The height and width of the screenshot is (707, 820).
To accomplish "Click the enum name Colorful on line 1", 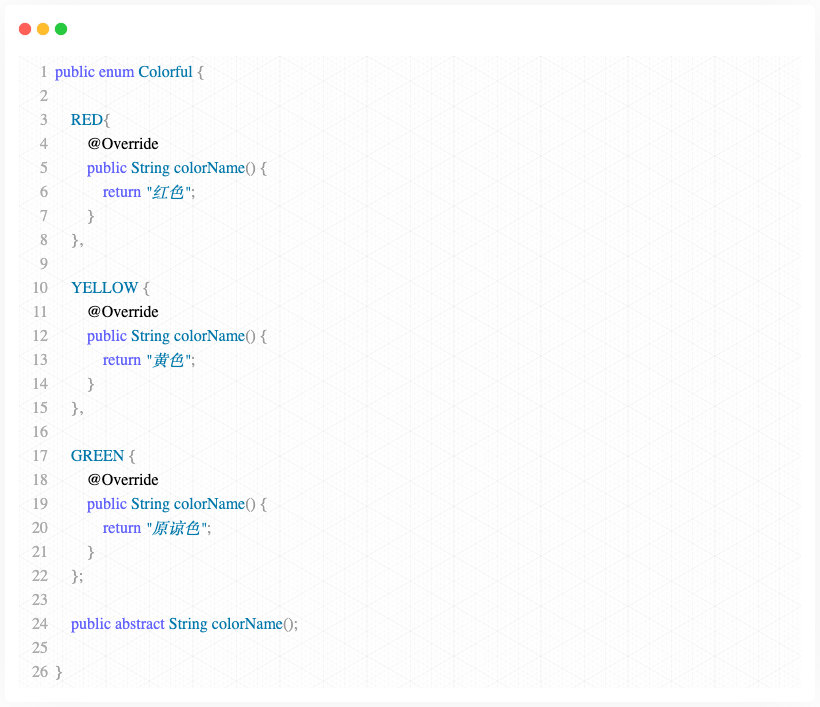I will 165,72.
